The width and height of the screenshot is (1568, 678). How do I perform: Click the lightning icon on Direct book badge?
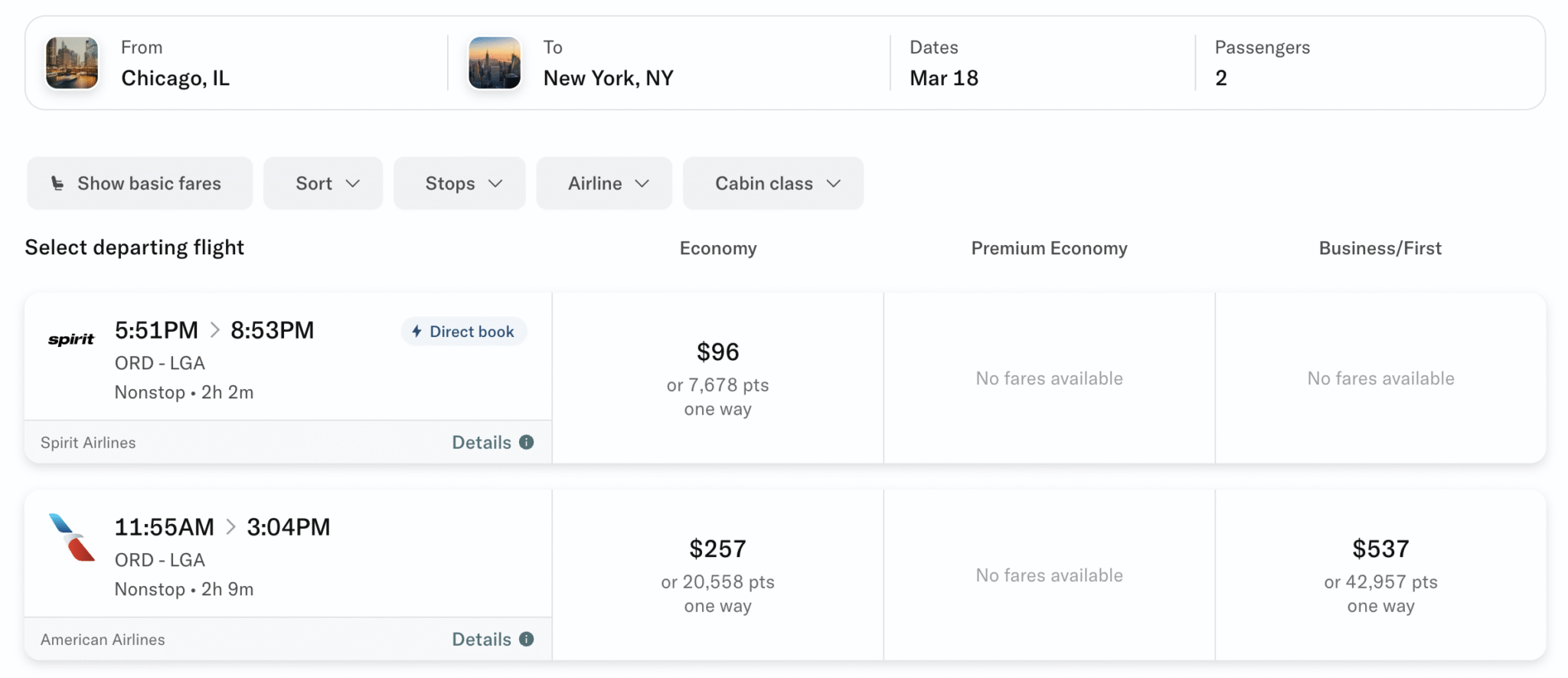[x=416, y=331]
